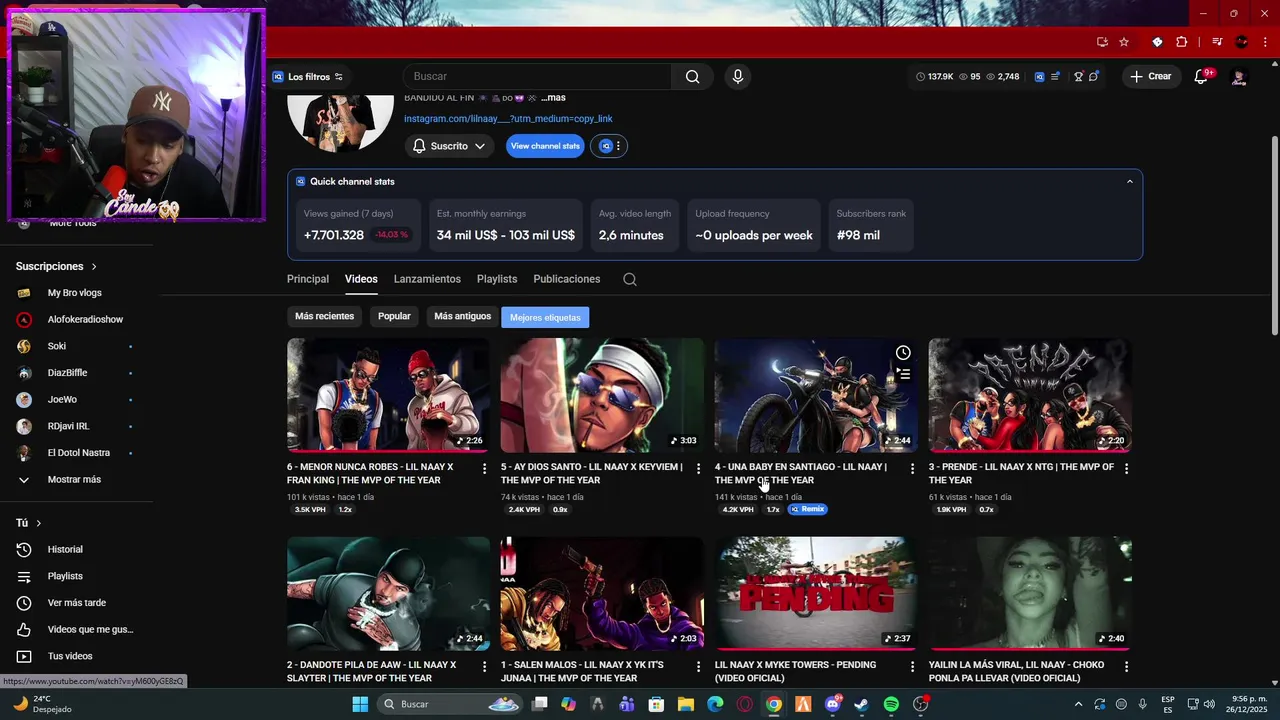The width and height of the screenshot is (1280, 720).
Task: Open Steam from the taskbar
Action: [x=861, y=704]
